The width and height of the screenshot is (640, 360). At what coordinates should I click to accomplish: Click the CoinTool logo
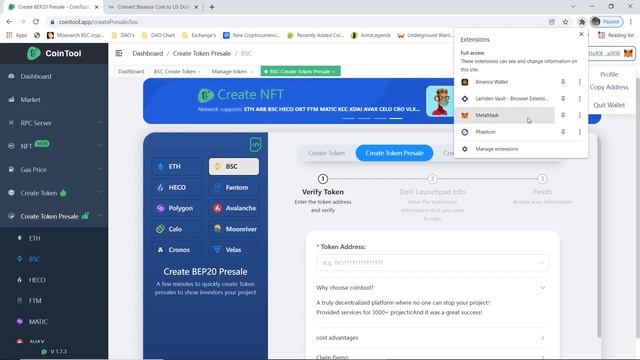coord(54,53)
